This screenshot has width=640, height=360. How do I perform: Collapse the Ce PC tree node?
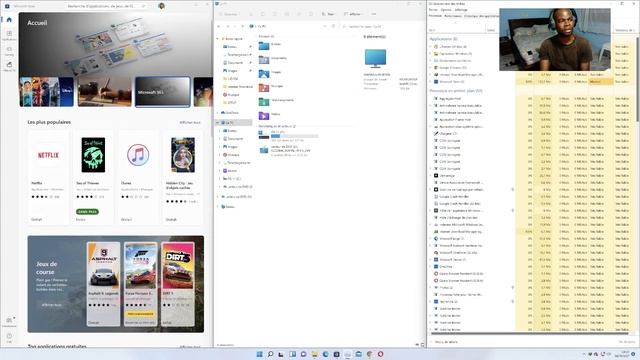click(218, 122)
